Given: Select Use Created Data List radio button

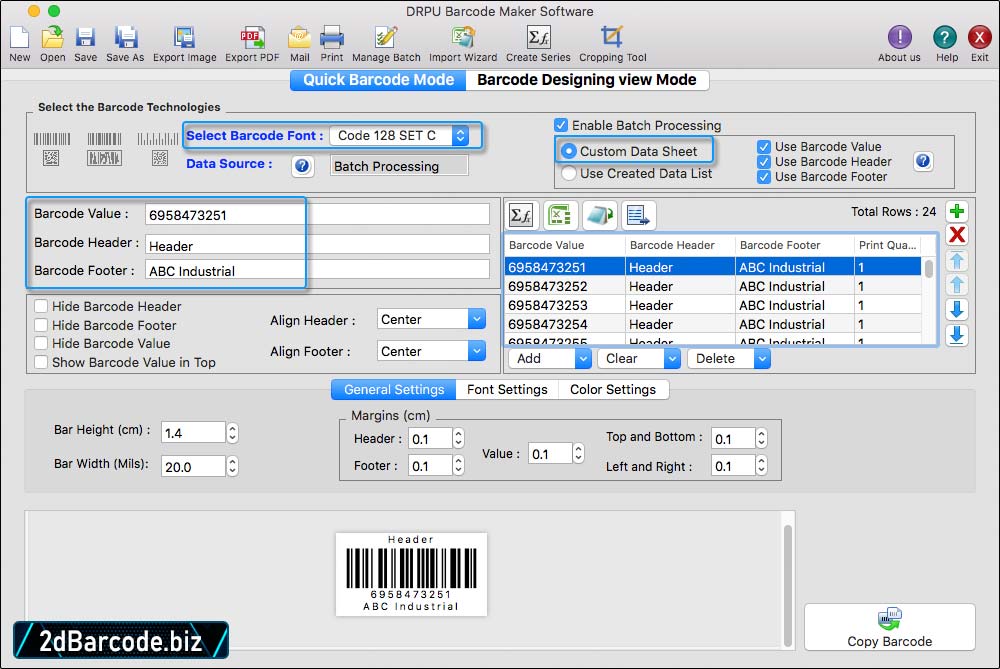Looking at the screenshot, I should click(569, 173).
